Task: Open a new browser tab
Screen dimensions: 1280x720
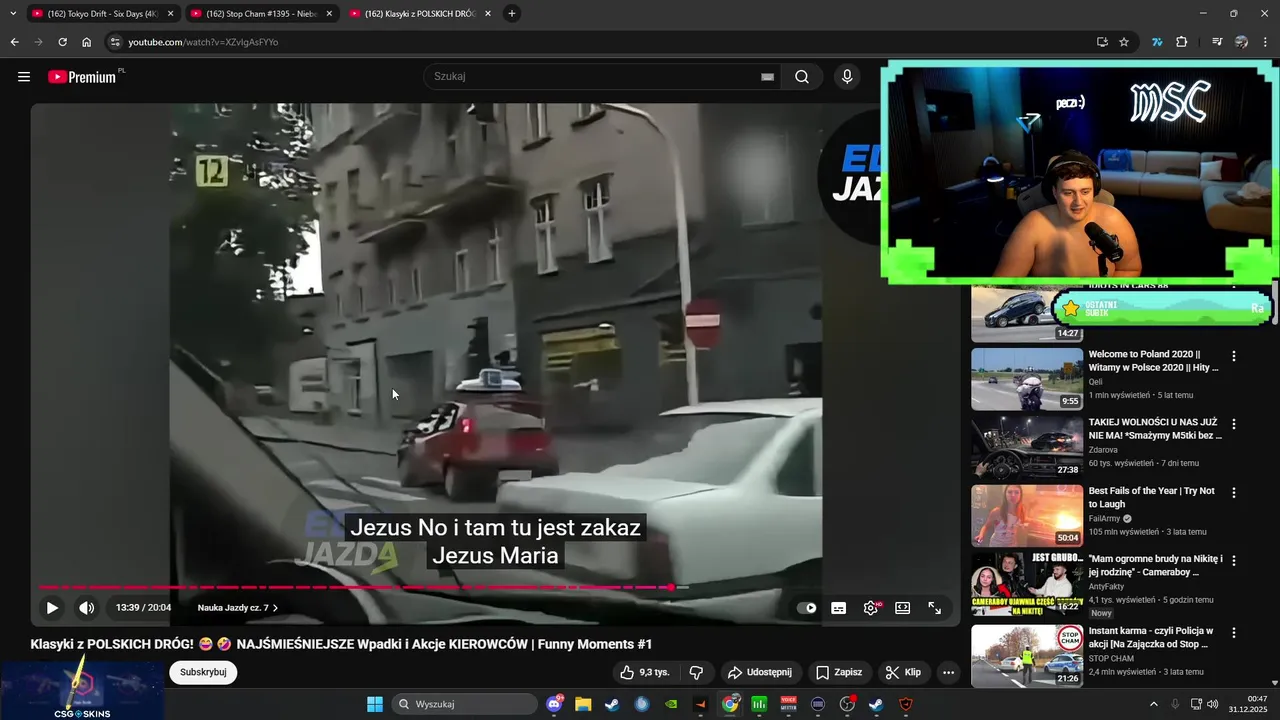Action: point(512,14)
